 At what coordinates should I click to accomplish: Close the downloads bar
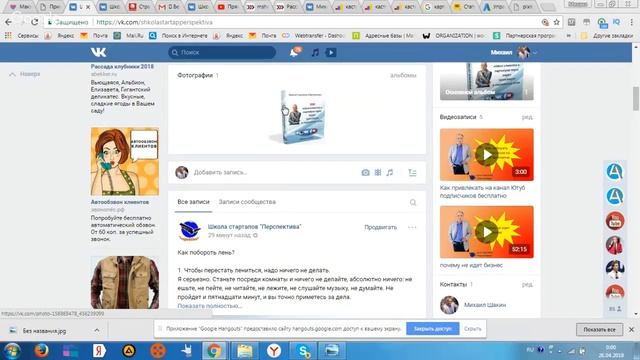[x=631, y=329]
